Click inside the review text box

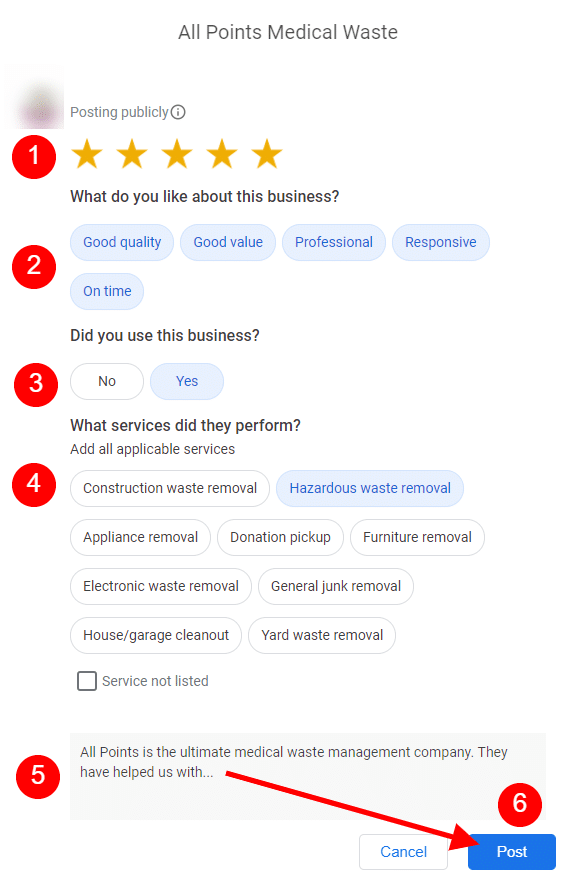[308, 776]
